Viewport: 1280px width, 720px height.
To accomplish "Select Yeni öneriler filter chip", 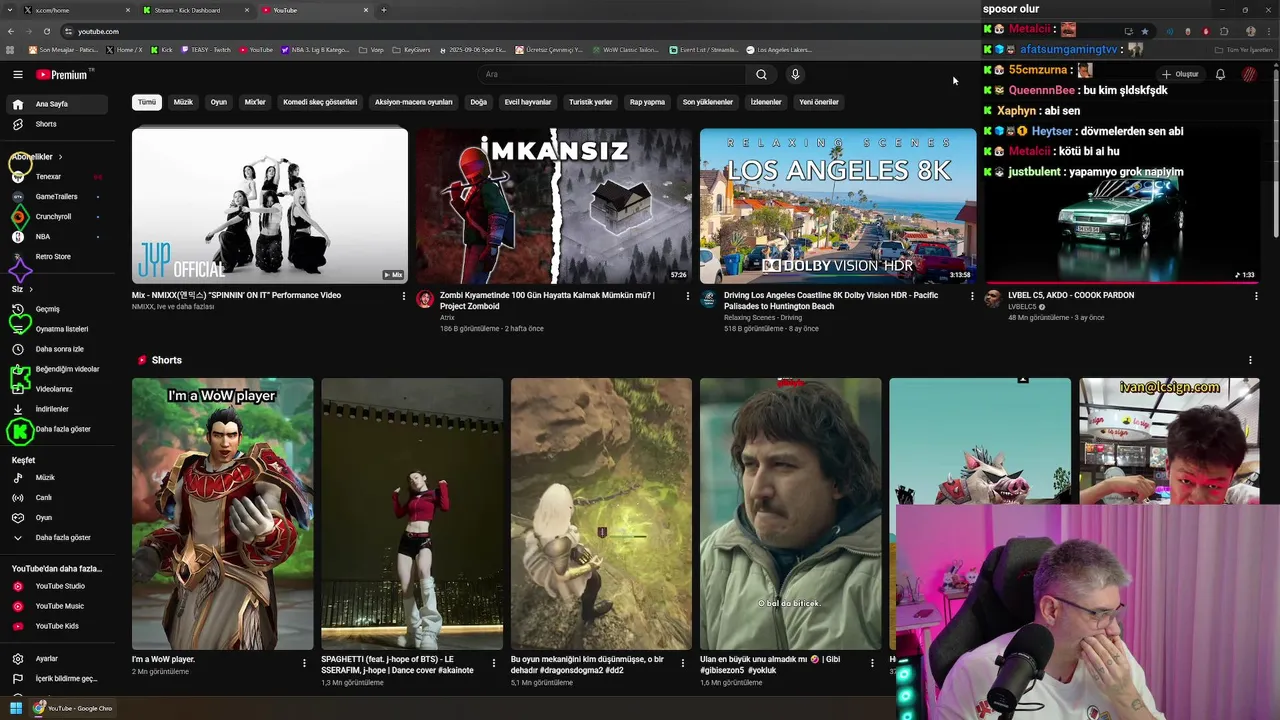I will 819,102.
